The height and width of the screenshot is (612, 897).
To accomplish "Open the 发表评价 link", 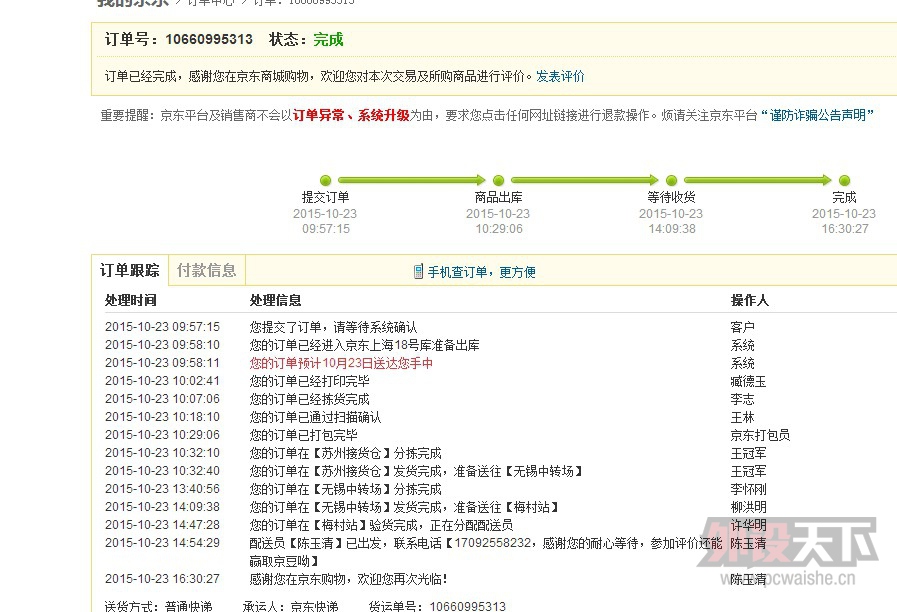I will (x=560, y=76).
